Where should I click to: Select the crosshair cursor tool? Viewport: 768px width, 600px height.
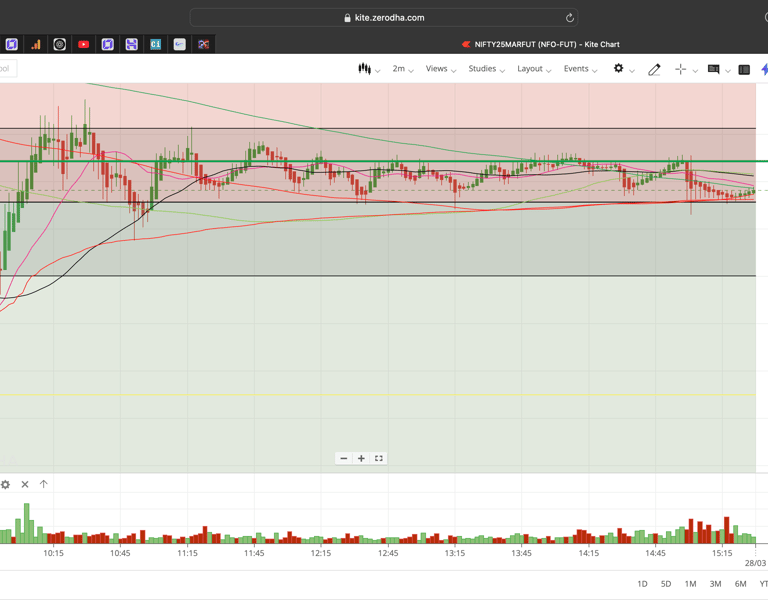click(x=680, y=70)
